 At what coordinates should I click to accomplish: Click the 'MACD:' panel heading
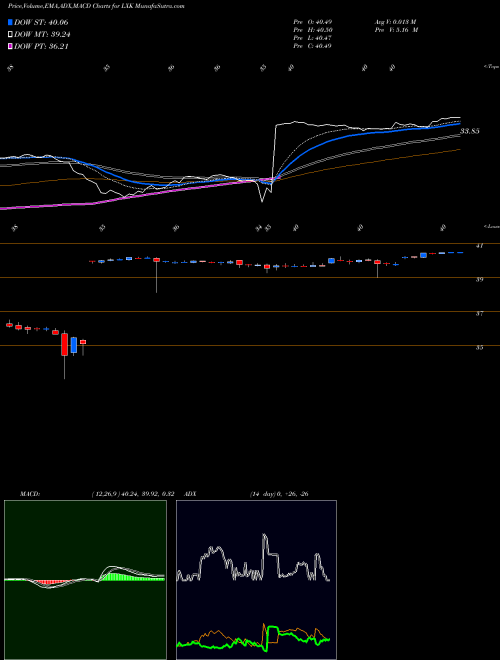tap(30, 494)
